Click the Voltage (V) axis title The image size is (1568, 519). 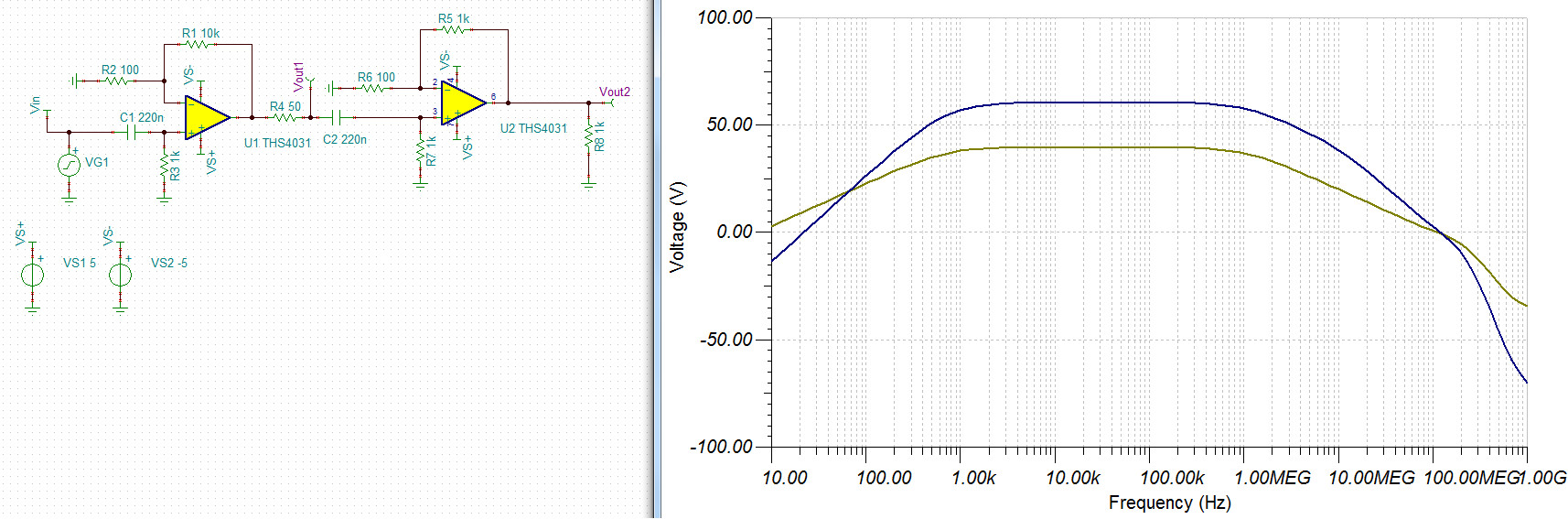tap(677, 227)
